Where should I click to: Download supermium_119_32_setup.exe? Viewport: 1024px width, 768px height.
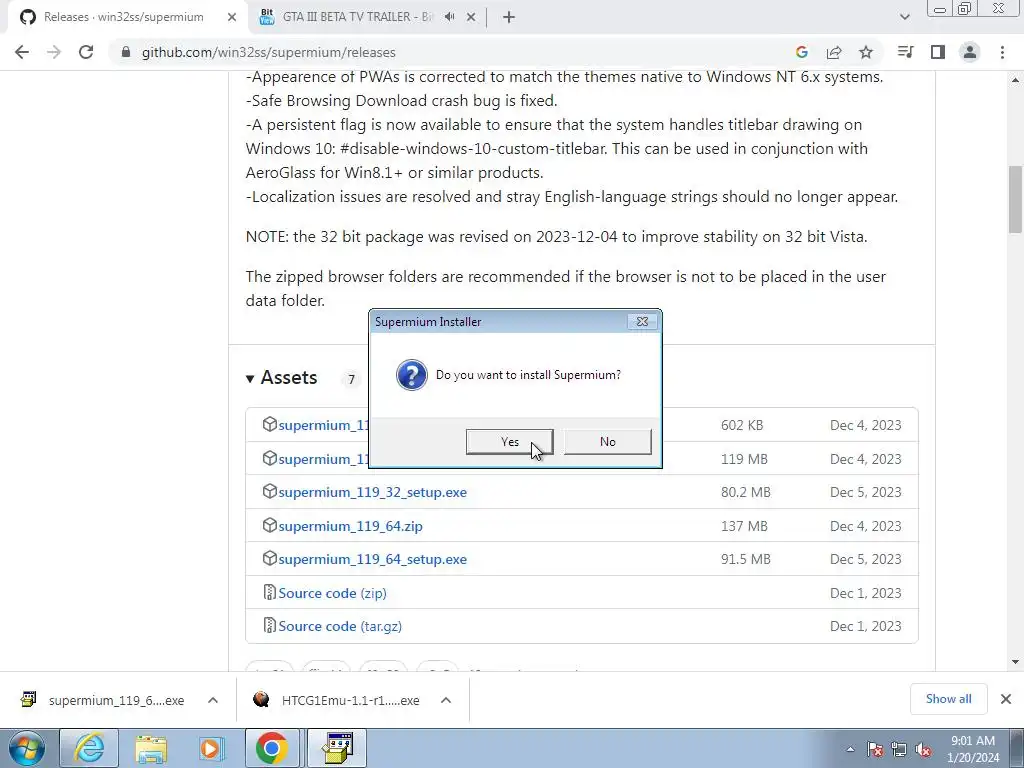click(372, 492)
